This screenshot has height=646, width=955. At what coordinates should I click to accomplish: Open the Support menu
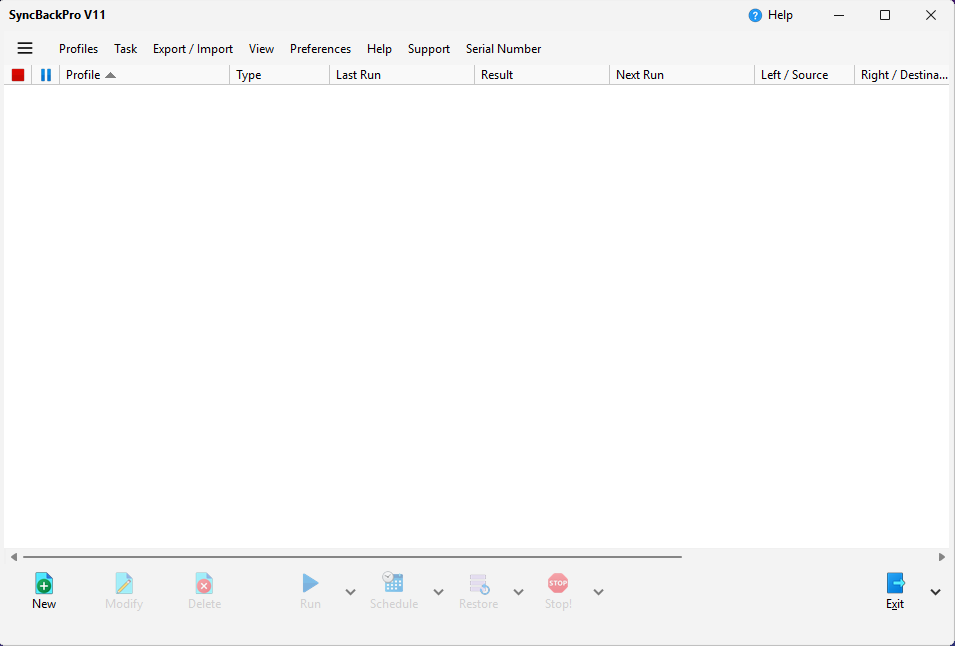pos(429,49)
